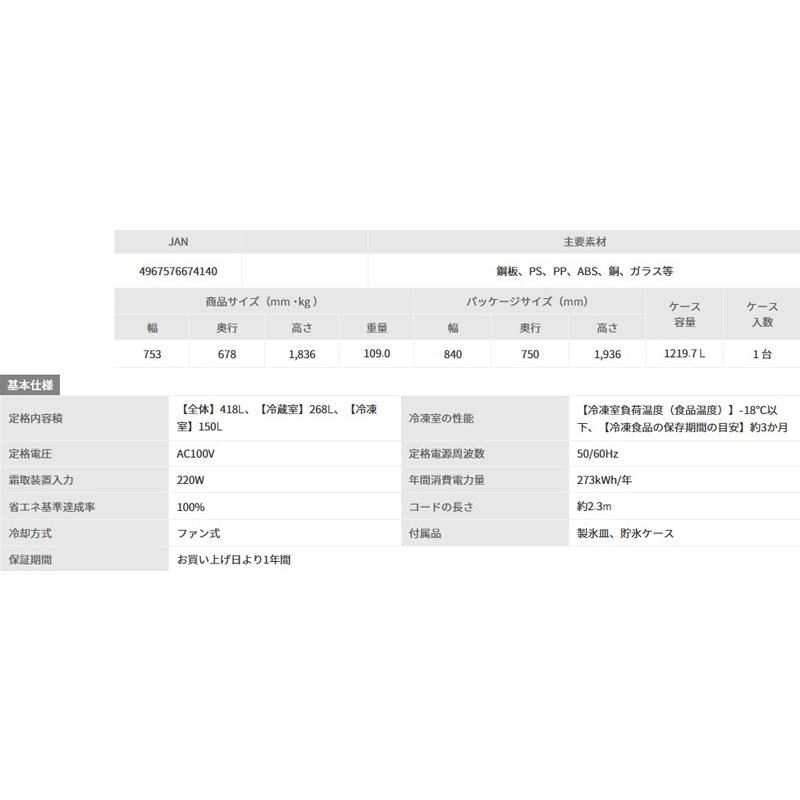
Task: Click the case capacity value 1219.7 L
Action: click(x=684, y=354)
